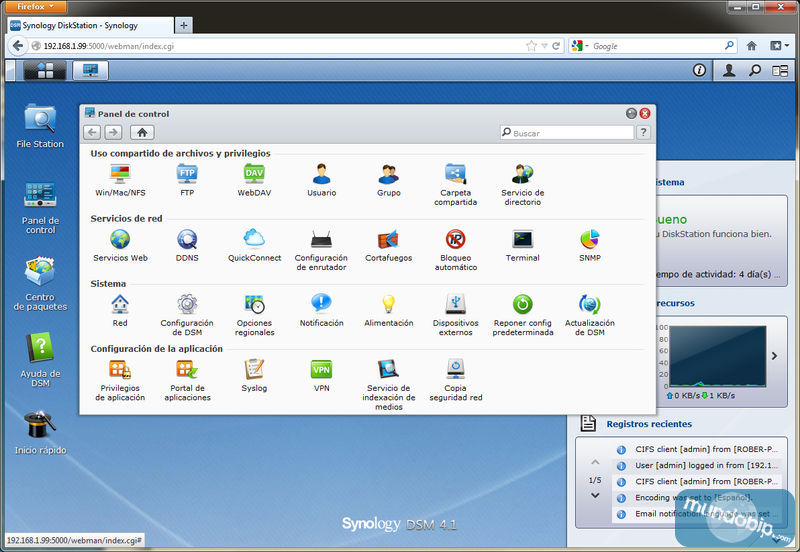The image size is (800, 552).
Task: Open Configuración de DSM
Action: [187, 315]
